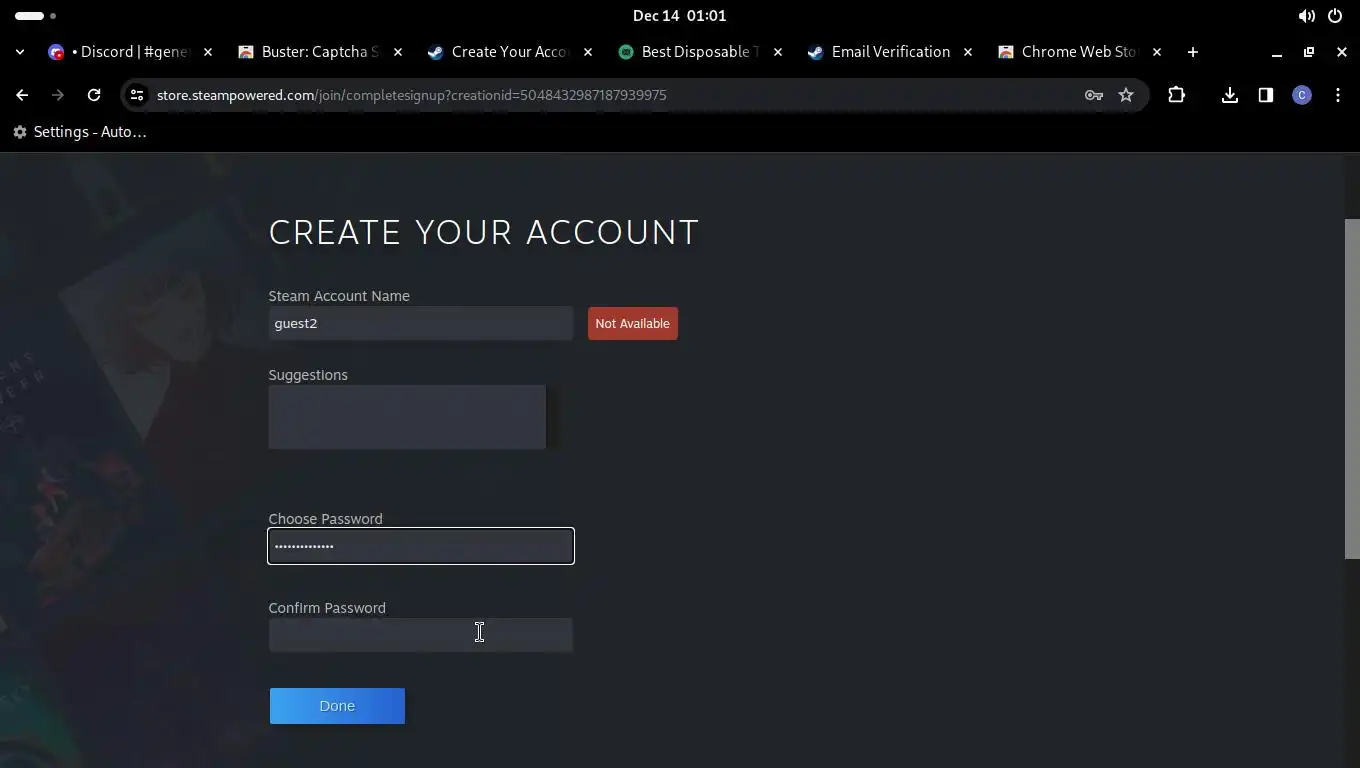Open the Settings - Auto bookmark
The width and height of the screenshot is (1360, 768).
(80, 132)
